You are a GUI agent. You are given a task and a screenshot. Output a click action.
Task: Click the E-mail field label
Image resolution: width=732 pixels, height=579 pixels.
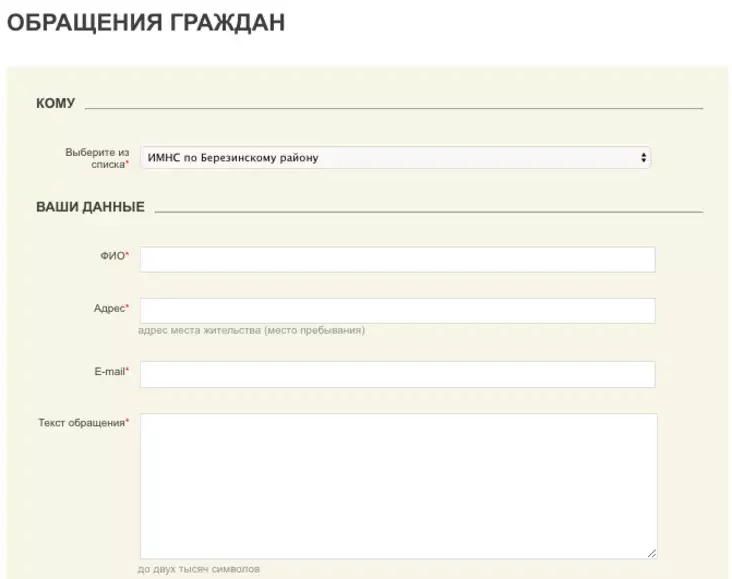[108, 371]
